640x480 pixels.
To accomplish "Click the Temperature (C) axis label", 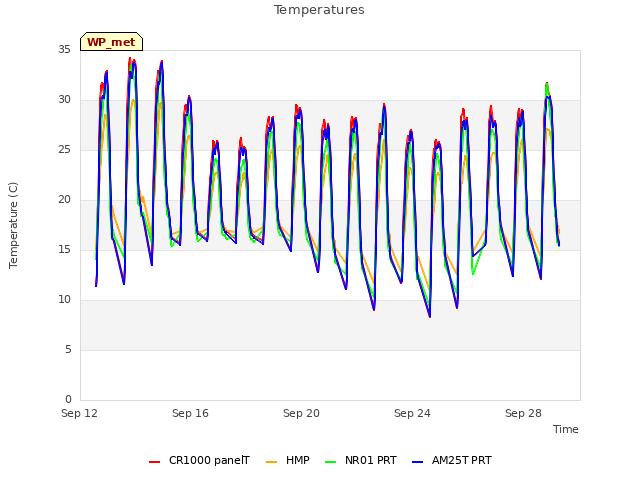I will coord(13,225).
